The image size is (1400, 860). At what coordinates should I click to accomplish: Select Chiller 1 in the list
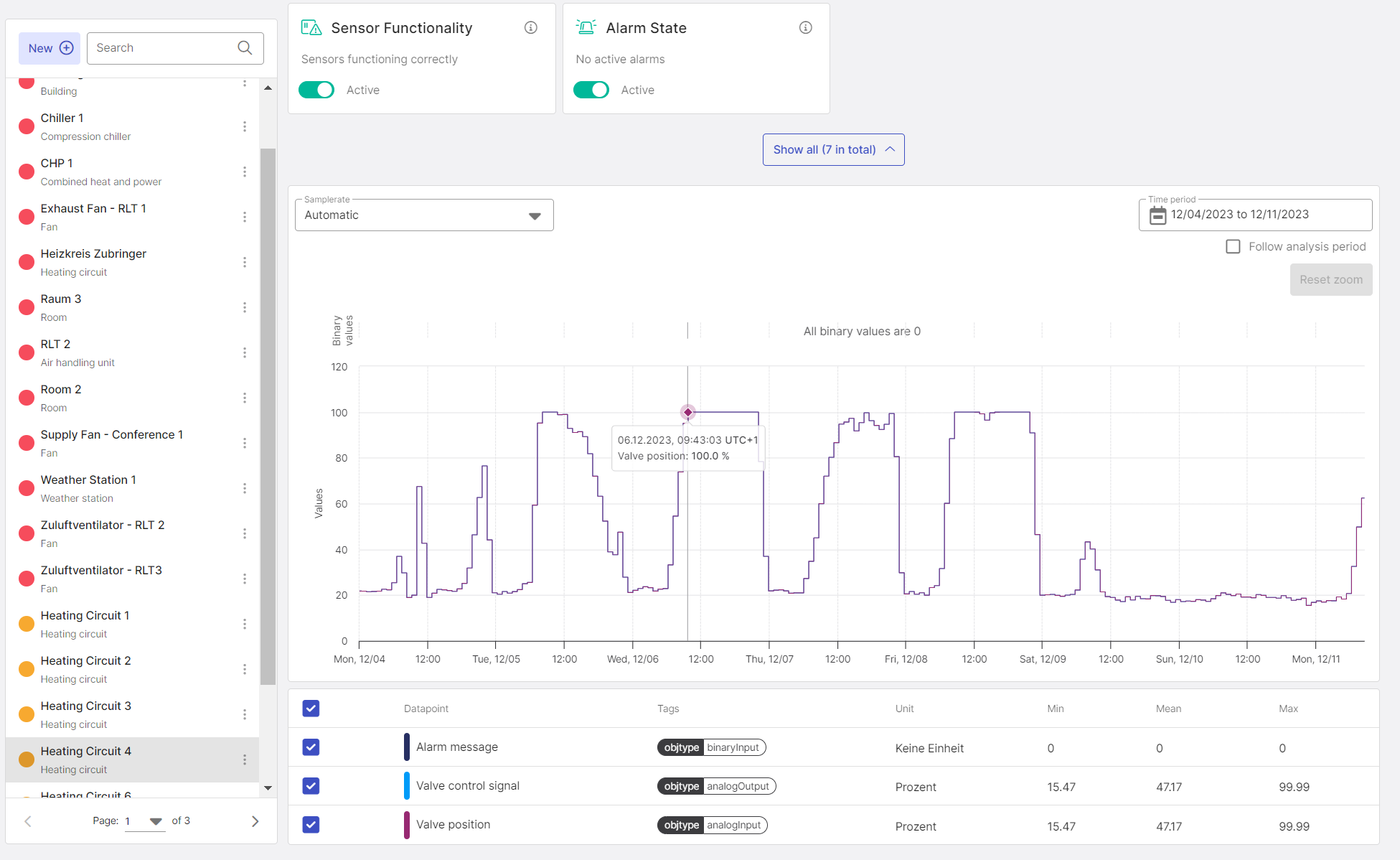tap(133, 126)
